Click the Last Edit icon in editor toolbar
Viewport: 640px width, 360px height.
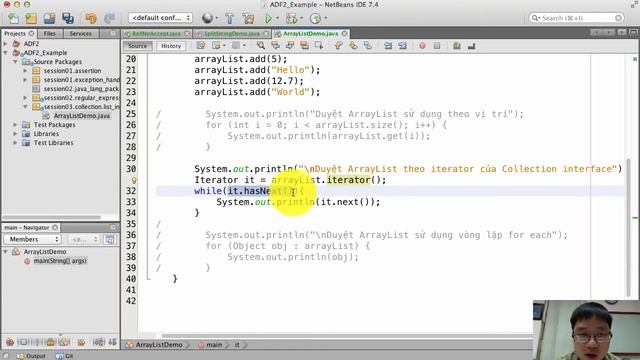click(x=200, y=46)
